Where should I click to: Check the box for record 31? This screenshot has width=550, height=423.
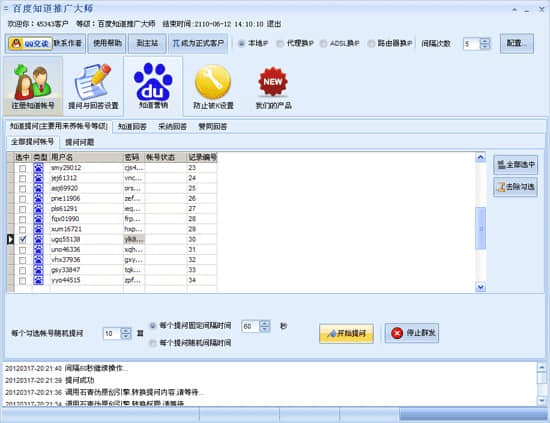22,250
